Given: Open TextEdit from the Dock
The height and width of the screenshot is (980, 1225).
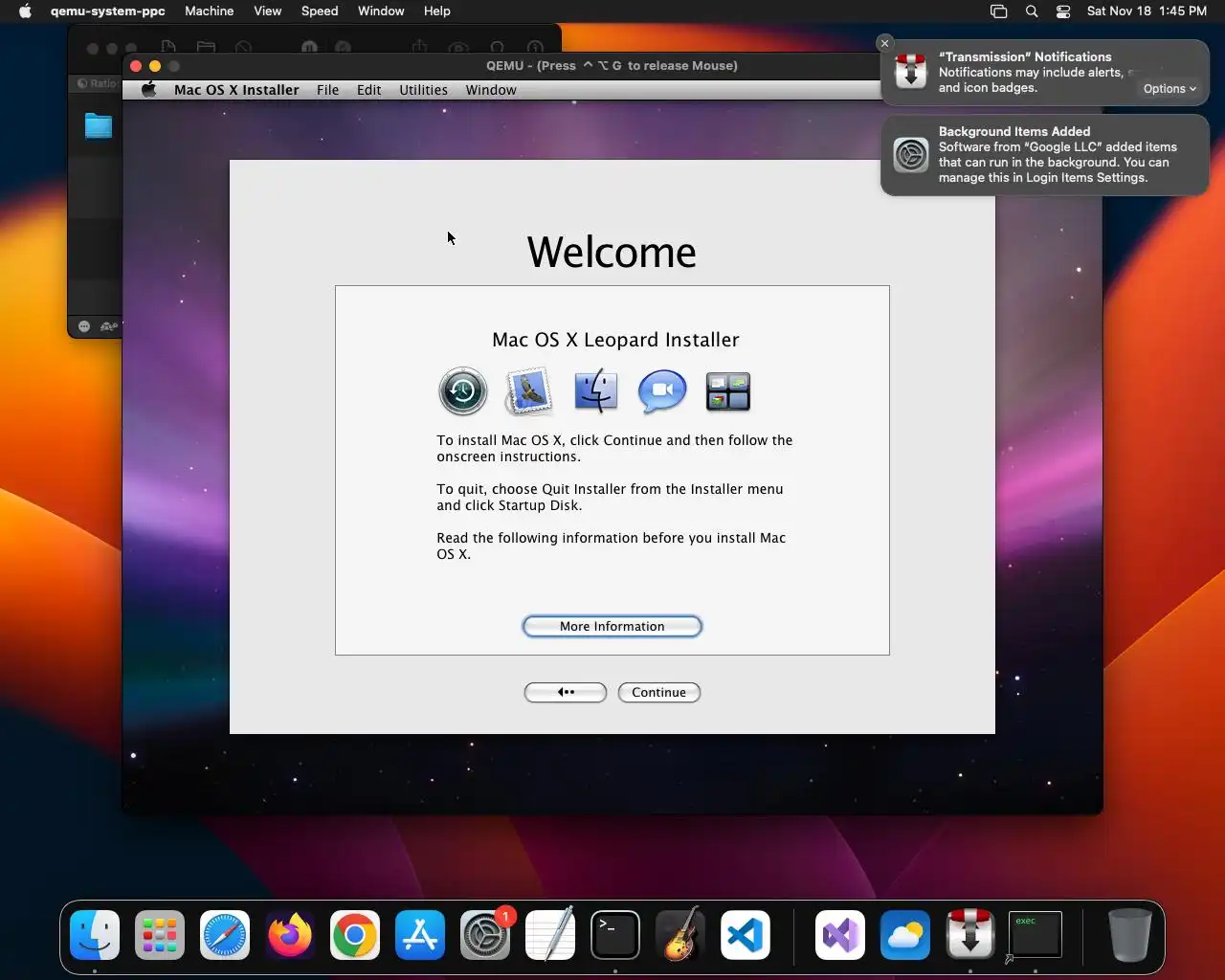Looking at the screenshot, I should (550, 935).
